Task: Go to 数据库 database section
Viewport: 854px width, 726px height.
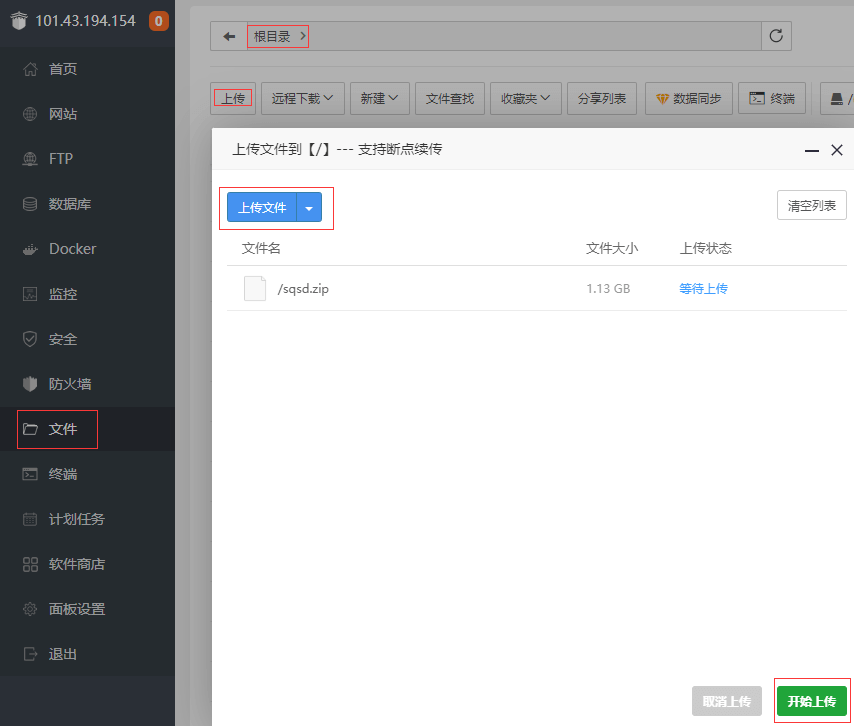Action: [x=70, y=204]
